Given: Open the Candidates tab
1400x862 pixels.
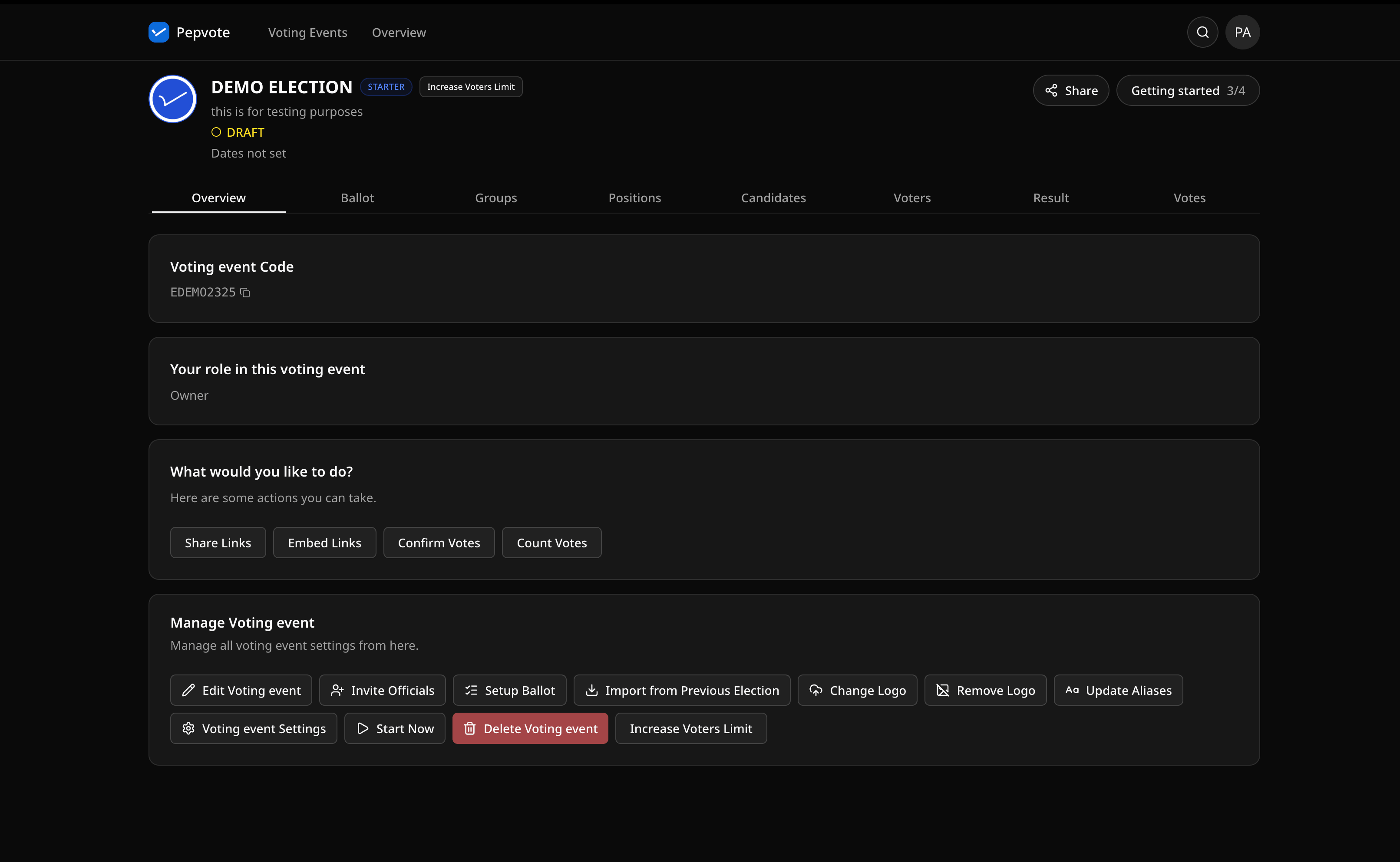Looking at the screenshot, I should (773, 198).
